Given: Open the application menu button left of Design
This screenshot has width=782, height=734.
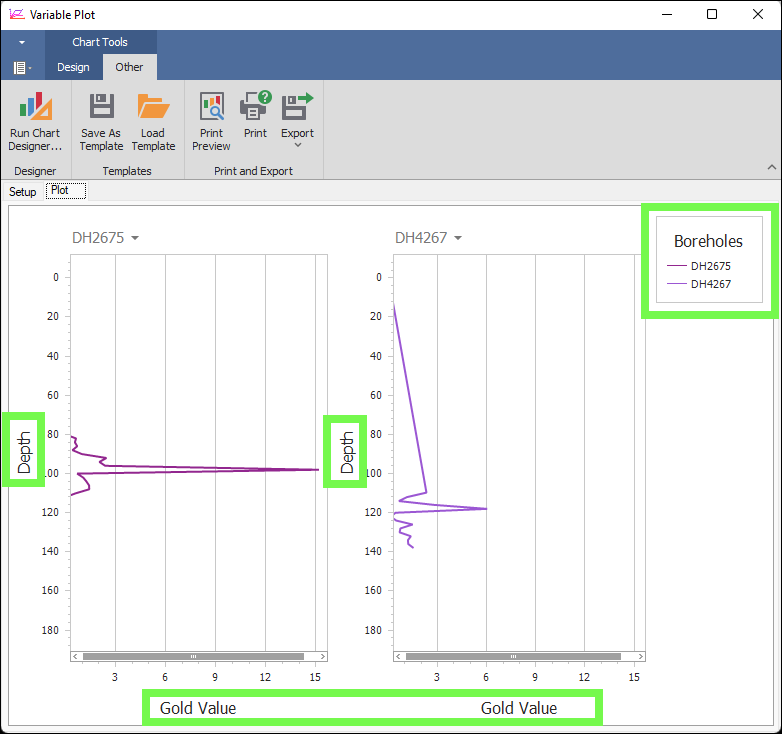Looking at the screenshot, I should pyautogui.click(x=21, y=68).
